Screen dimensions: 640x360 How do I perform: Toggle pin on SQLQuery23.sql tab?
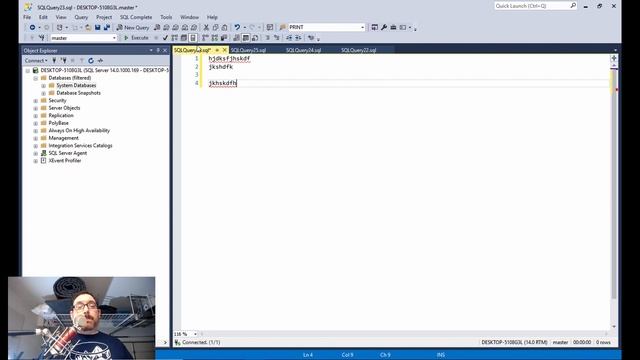point(217,50)
